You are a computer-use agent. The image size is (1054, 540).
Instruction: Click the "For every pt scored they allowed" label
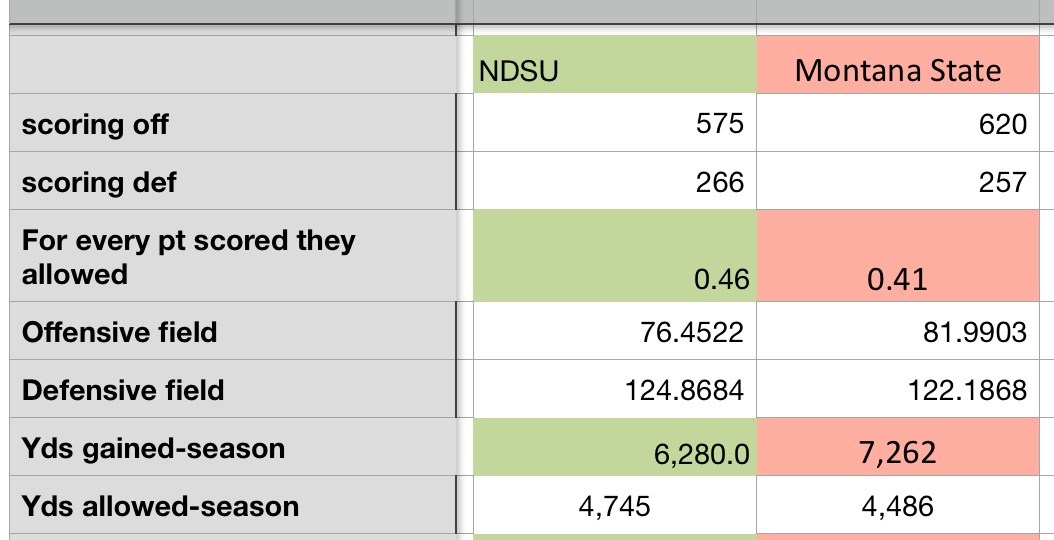click(188, 257)
